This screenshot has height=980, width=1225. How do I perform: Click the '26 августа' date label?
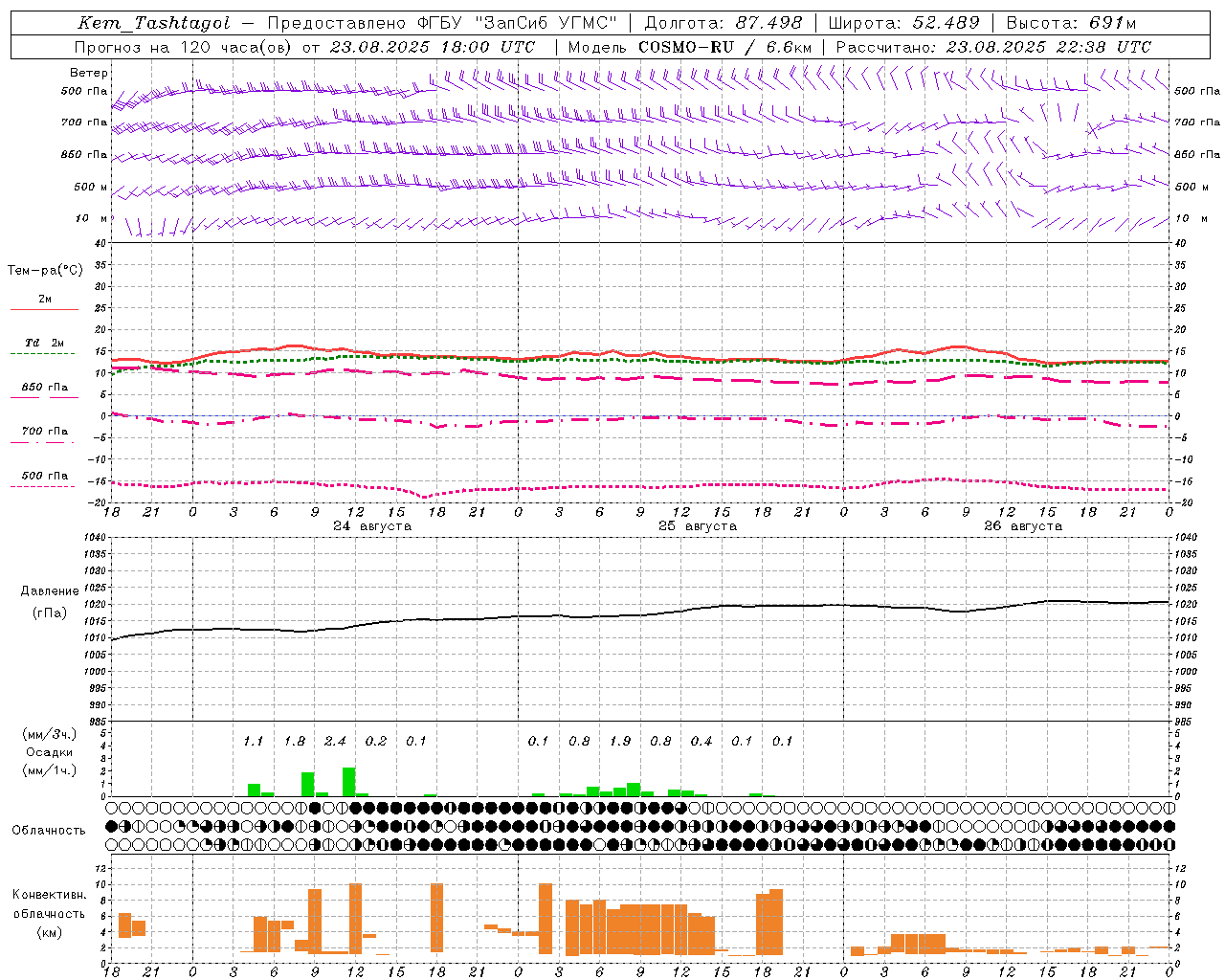[x=1023, y=526]
